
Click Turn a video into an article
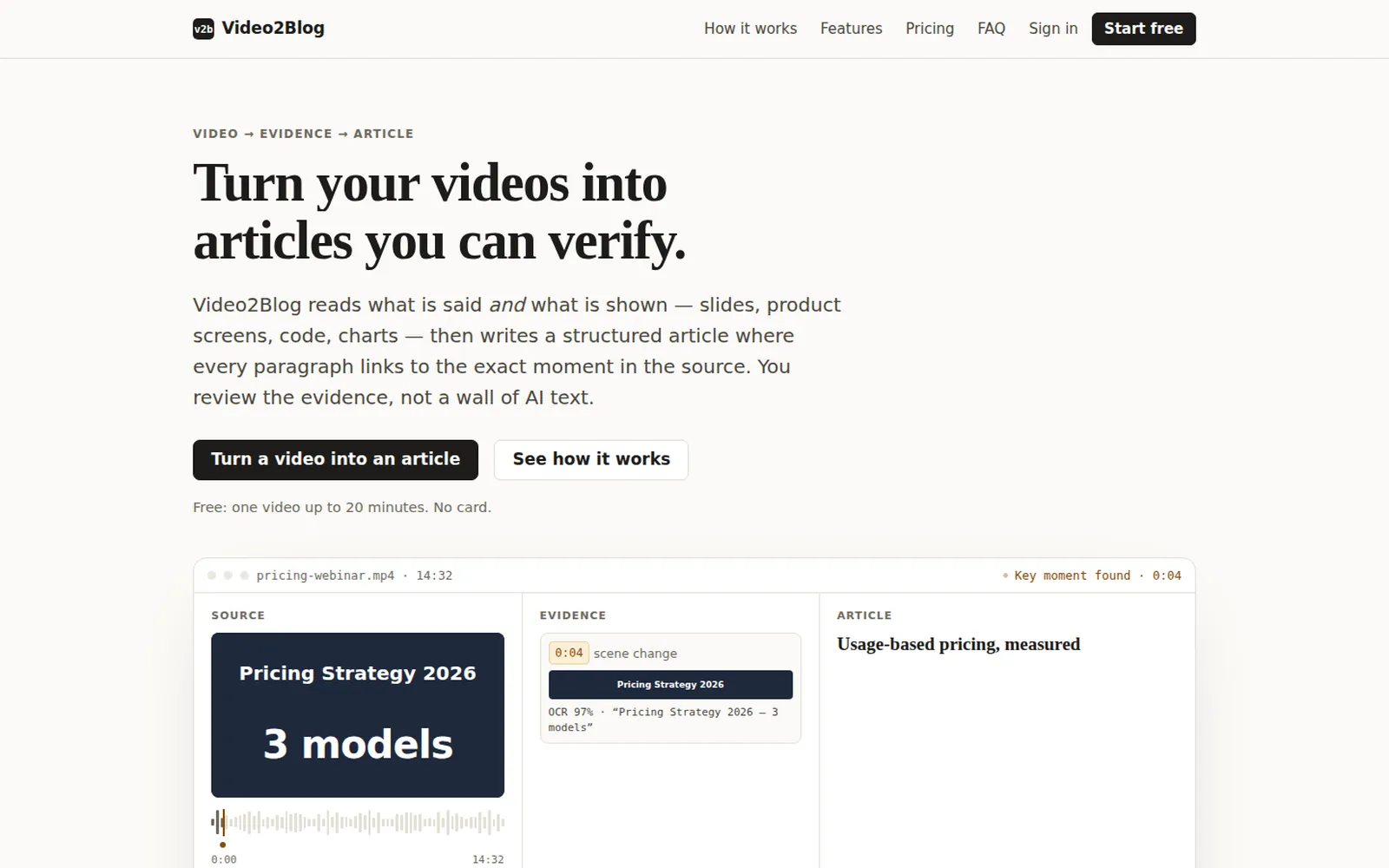[x=335, y=459]
